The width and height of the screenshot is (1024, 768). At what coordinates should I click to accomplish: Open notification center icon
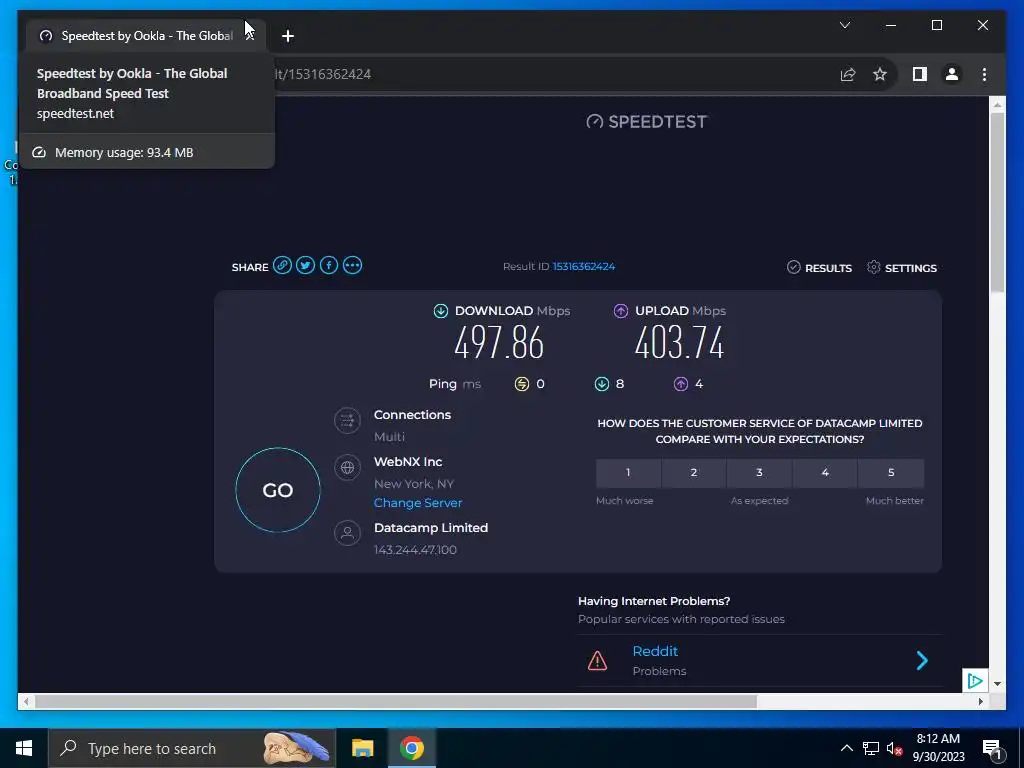pyautogui.click(x=992, y=749)
